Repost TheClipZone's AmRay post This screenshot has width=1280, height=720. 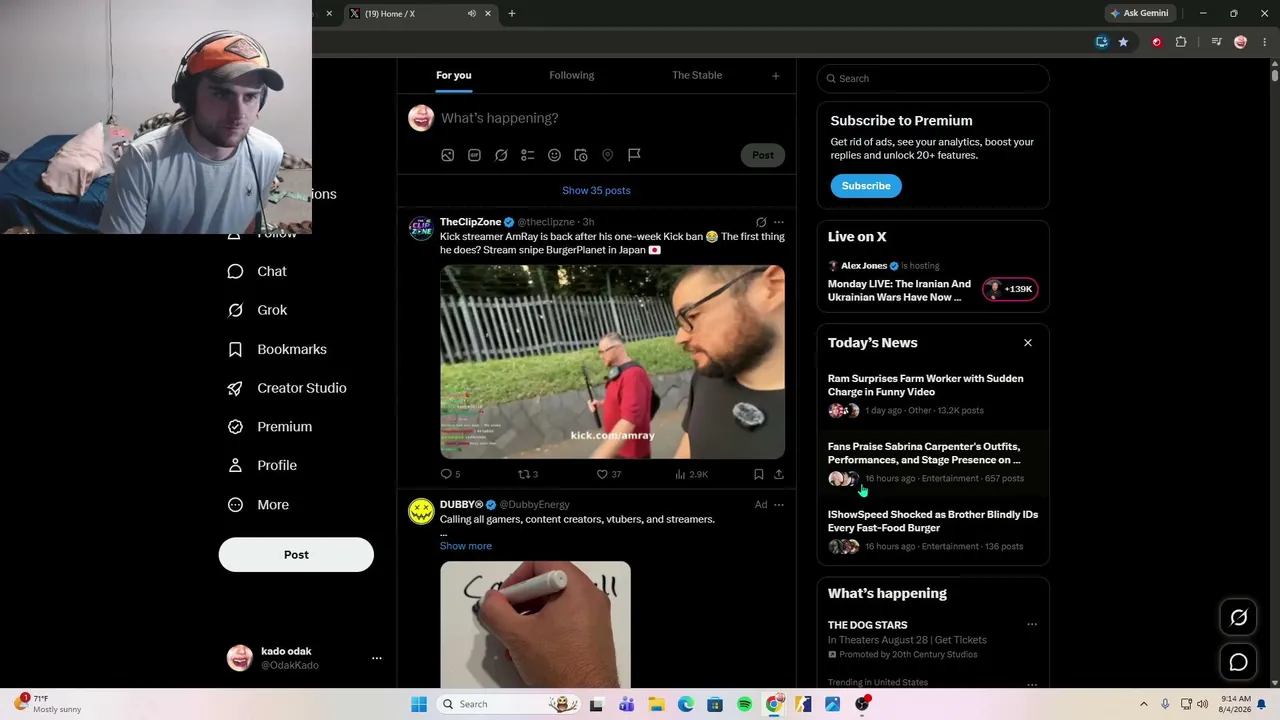[528, 474]
